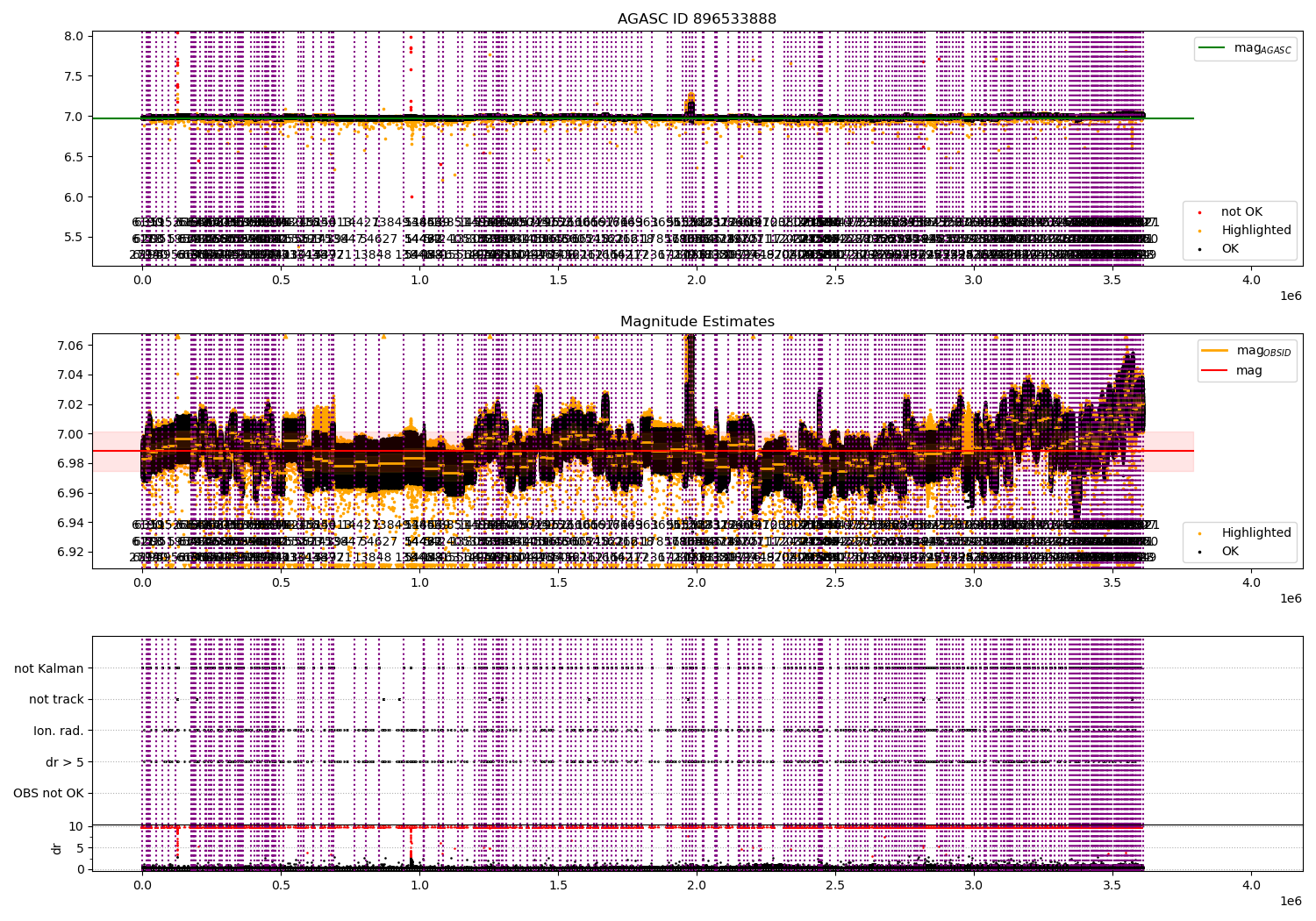Click the 'Magnitude Estimates' subplot title
This screenshot has height=921, width=1316.
pos(697,321)
